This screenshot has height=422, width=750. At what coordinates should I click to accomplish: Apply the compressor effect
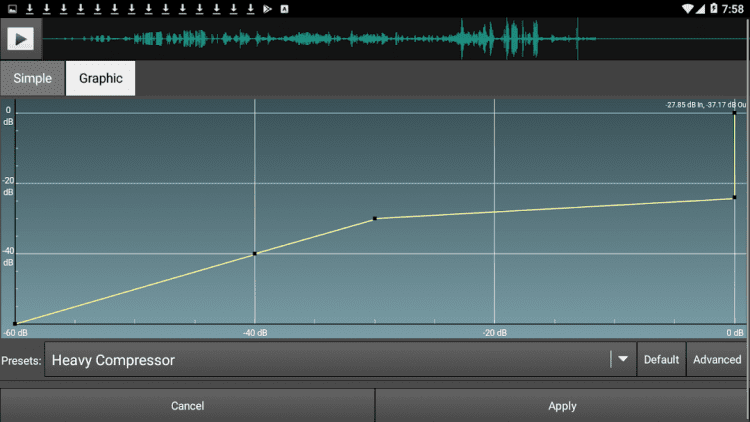(562, 406)
